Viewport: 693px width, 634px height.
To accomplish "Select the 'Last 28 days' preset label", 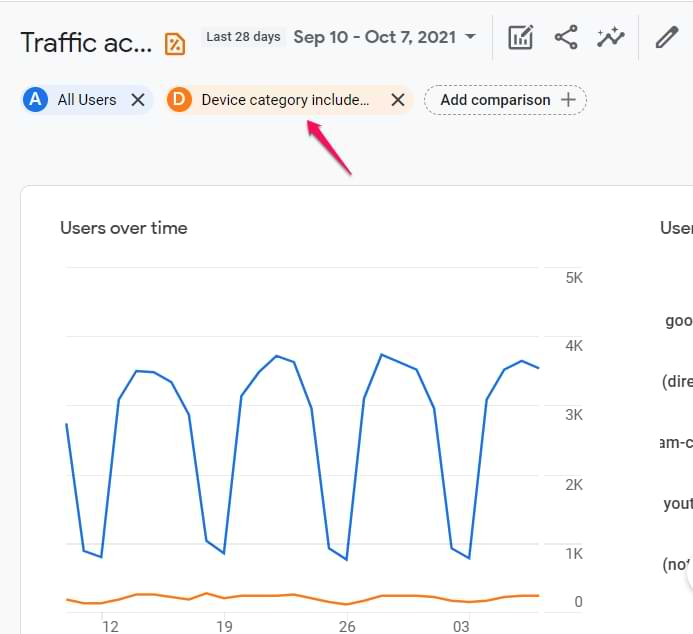I will tap(243, 37).
